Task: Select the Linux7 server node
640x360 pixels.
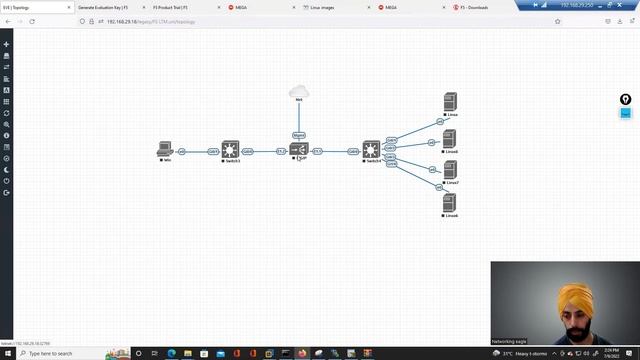Action: [x=450, y=170]
